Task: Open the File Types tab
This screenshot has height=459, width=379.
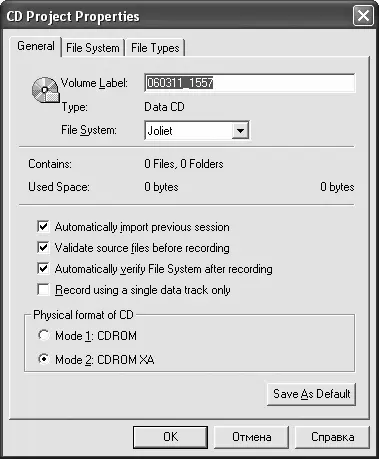Action: [155, 48]
